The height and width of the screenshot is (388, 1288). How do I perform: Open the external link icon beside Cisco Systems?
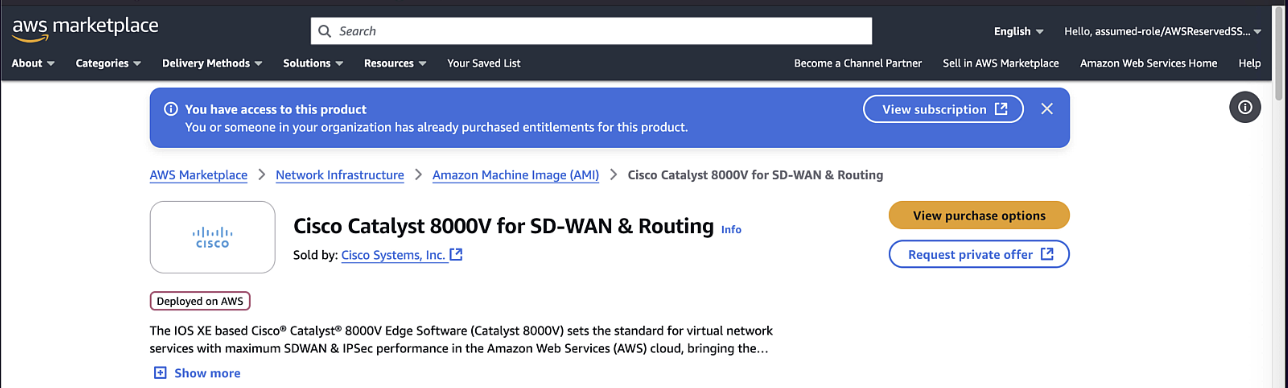[x=456, y=255]
